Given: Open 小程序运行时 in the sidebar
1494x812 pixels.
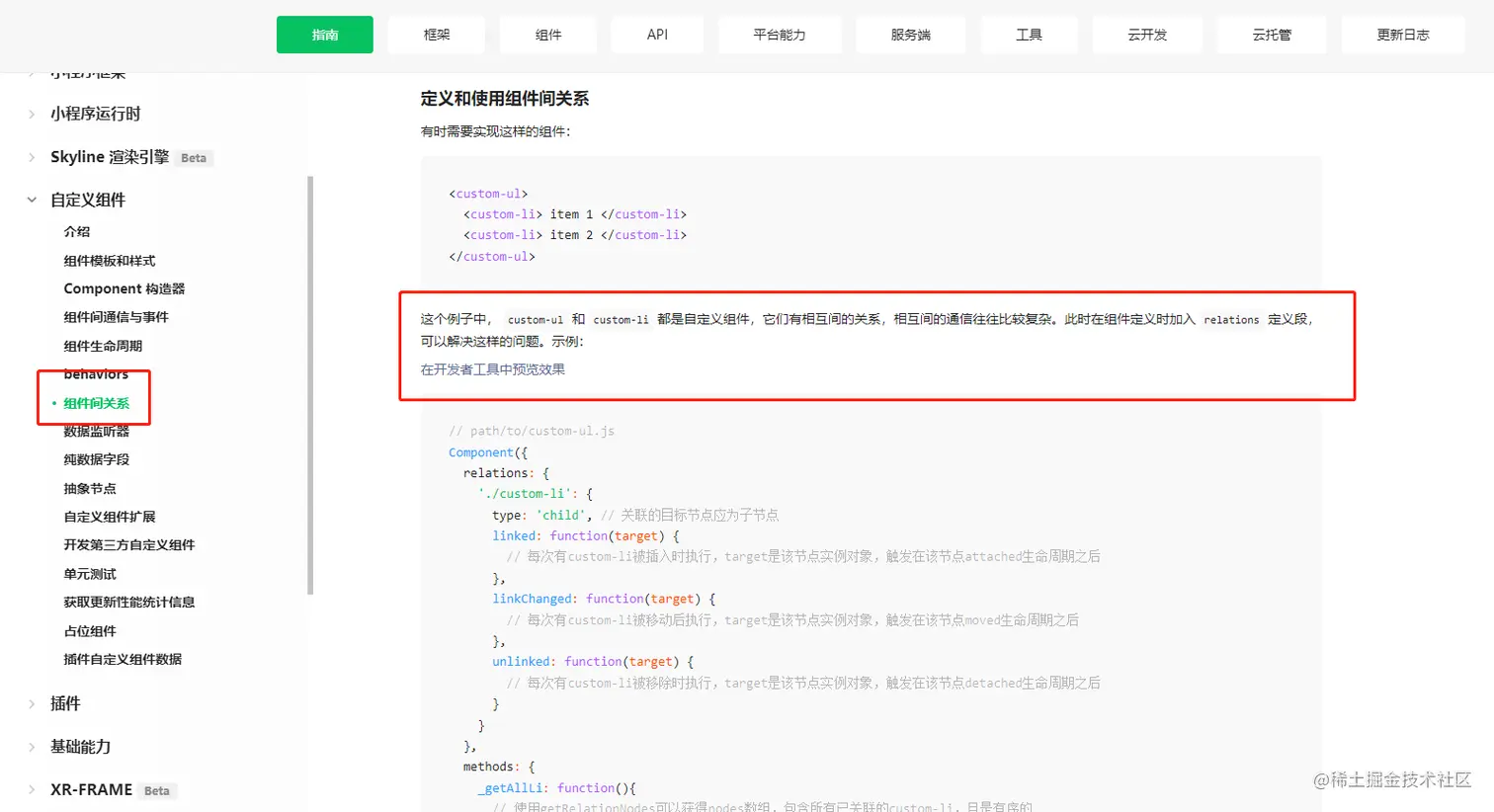Looking at the screenshot, I should (96, 114).
